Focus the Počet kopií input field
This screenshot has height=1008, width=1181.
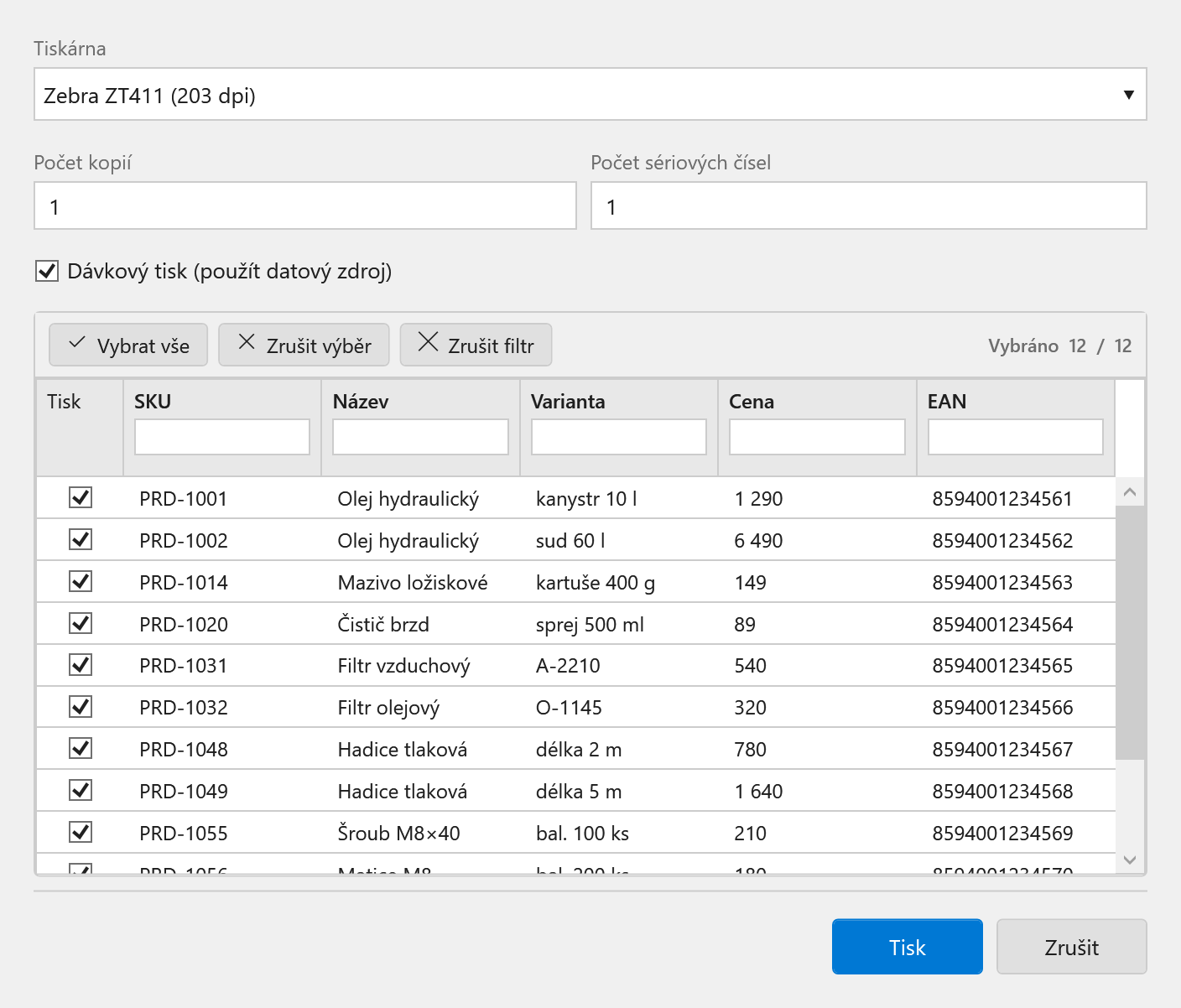305,206
